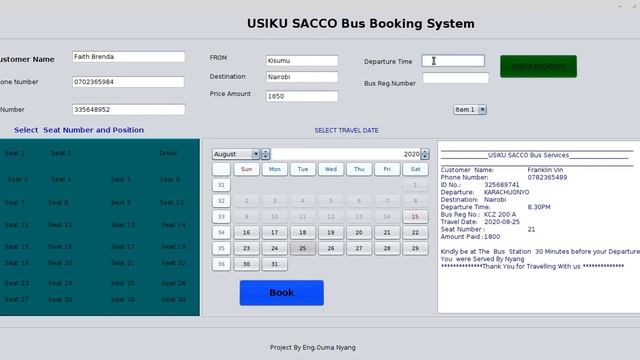Select Seat 10 in seat panel
The image size is (640, 360).
(171, 202)
